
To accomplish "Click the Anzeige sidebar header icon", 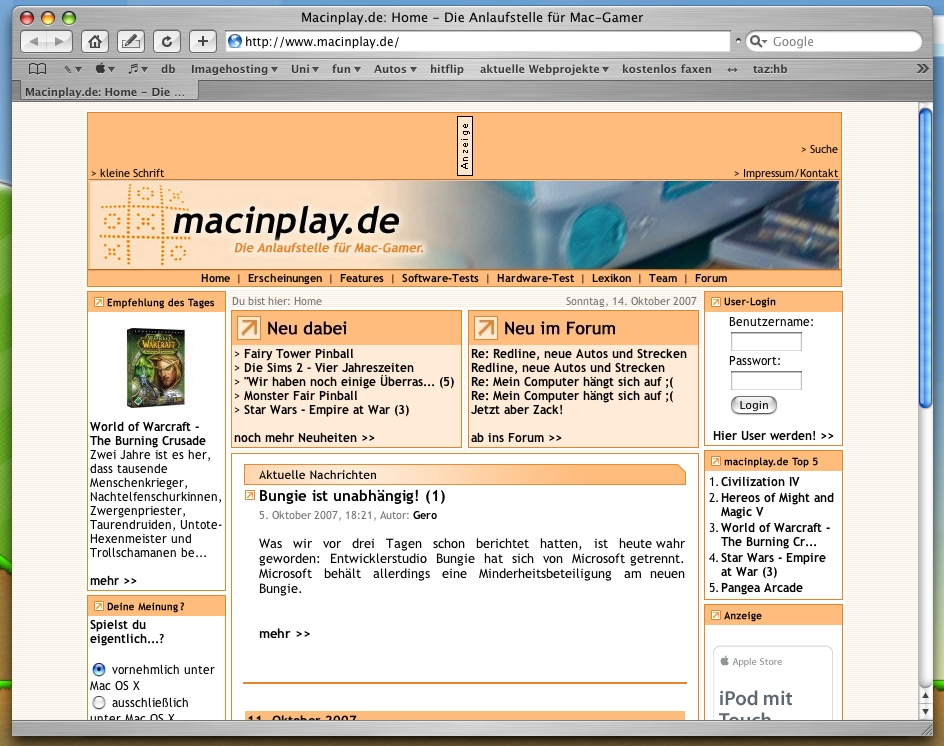I will click(715, 615).
